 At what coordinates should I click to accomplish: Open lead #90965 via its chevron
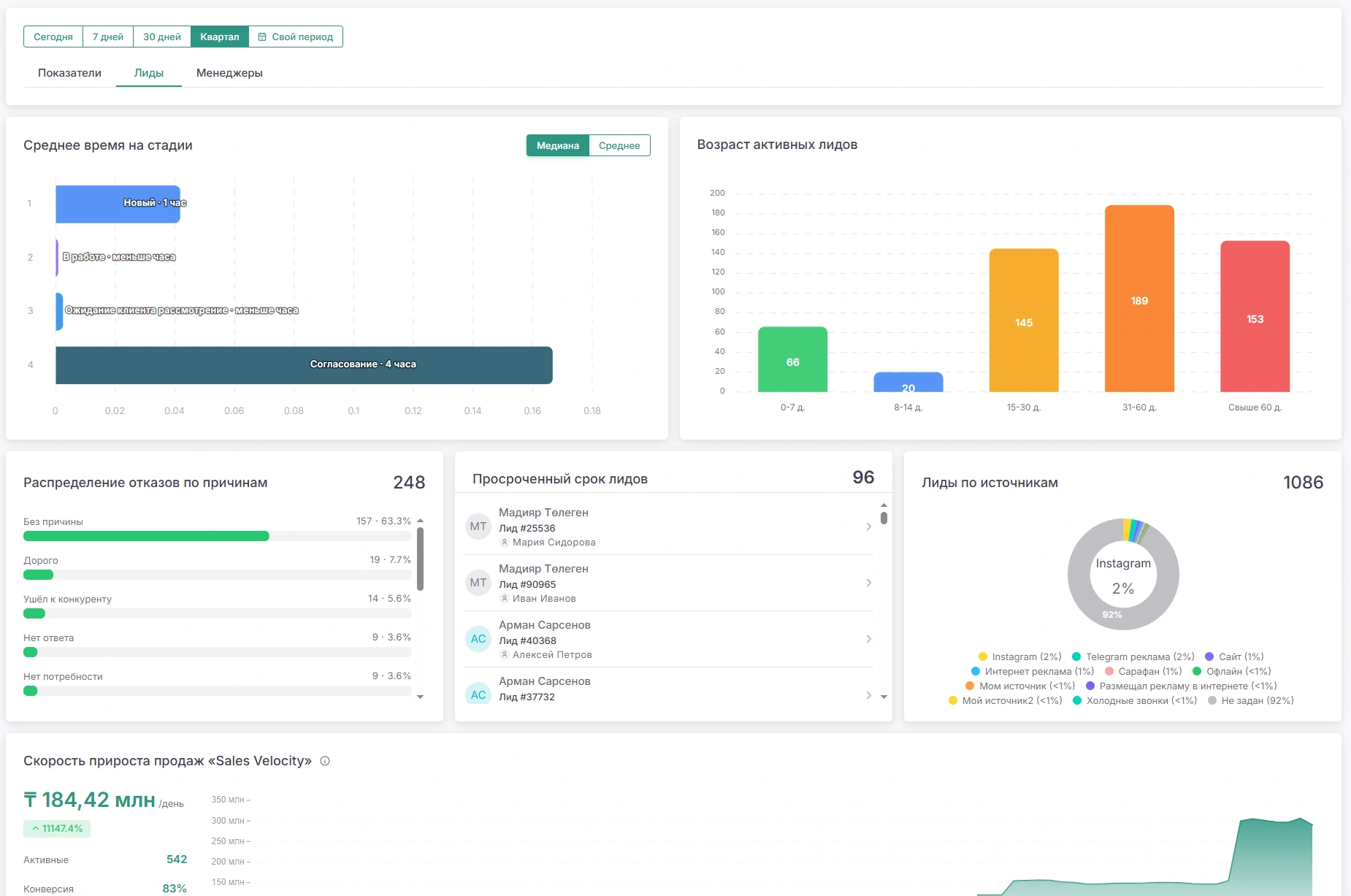click(868, 583)
